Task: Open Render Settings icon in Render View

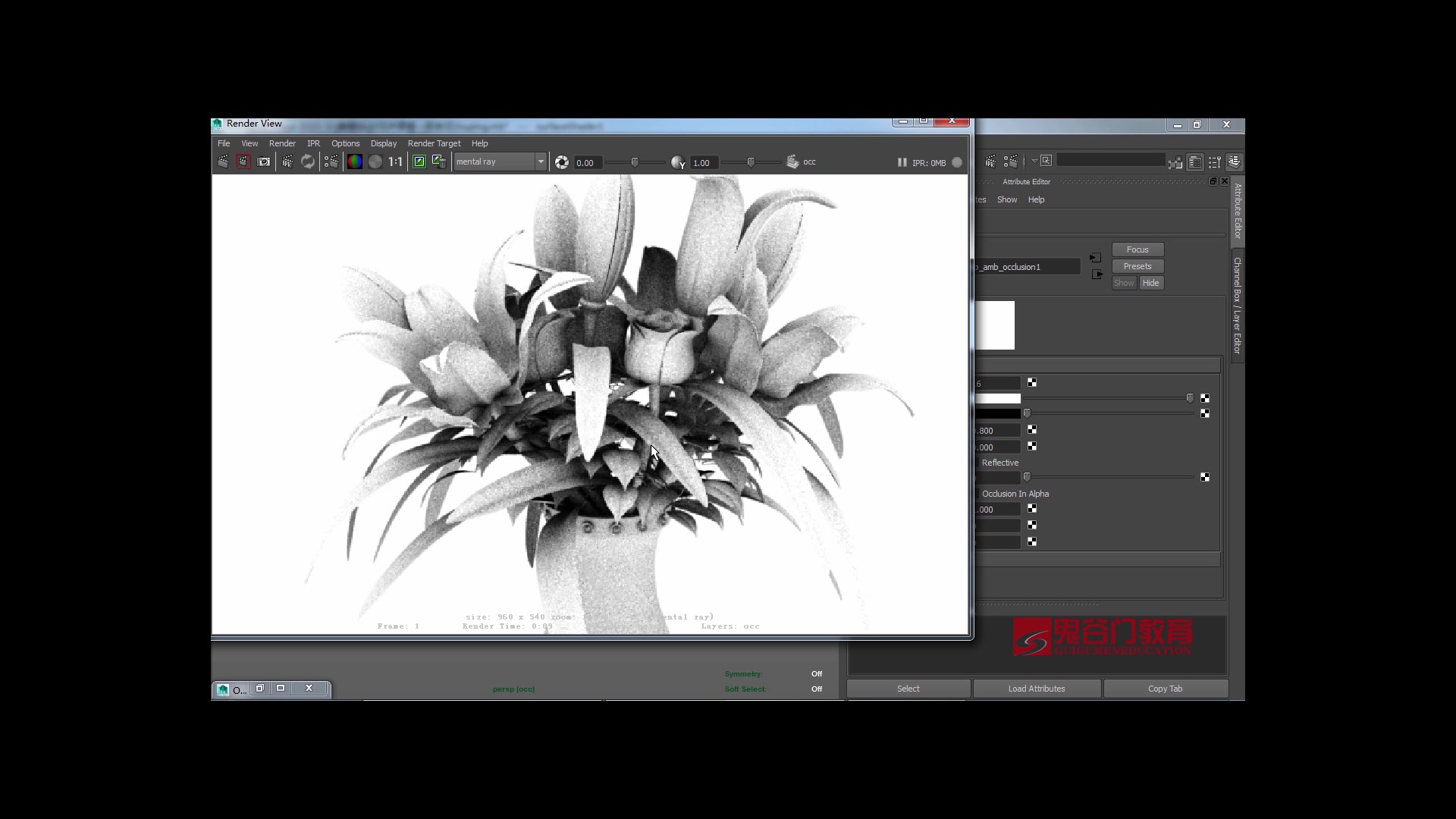Action: tap(331, 162)
